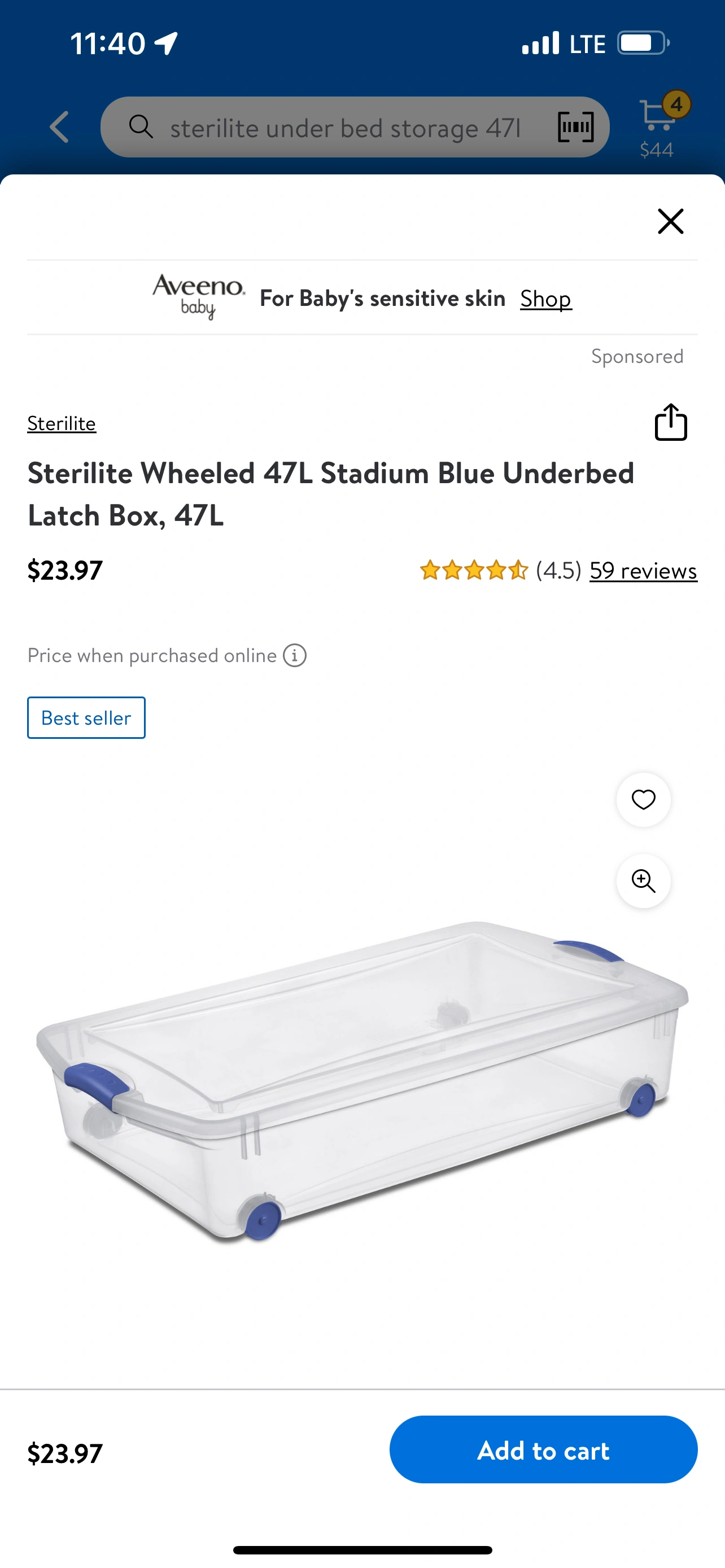Add item to favorites with heart
Image resolution: width=725 pixels, height=1568 pixels.
pyautogui.click(x=644, y=800)
